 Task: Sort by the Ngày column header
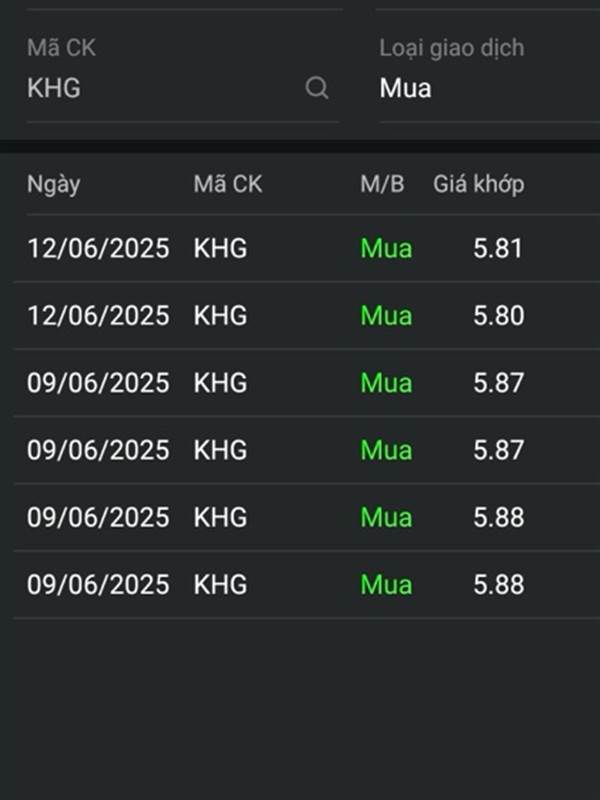pyautogui.click(x=53, y=184)
